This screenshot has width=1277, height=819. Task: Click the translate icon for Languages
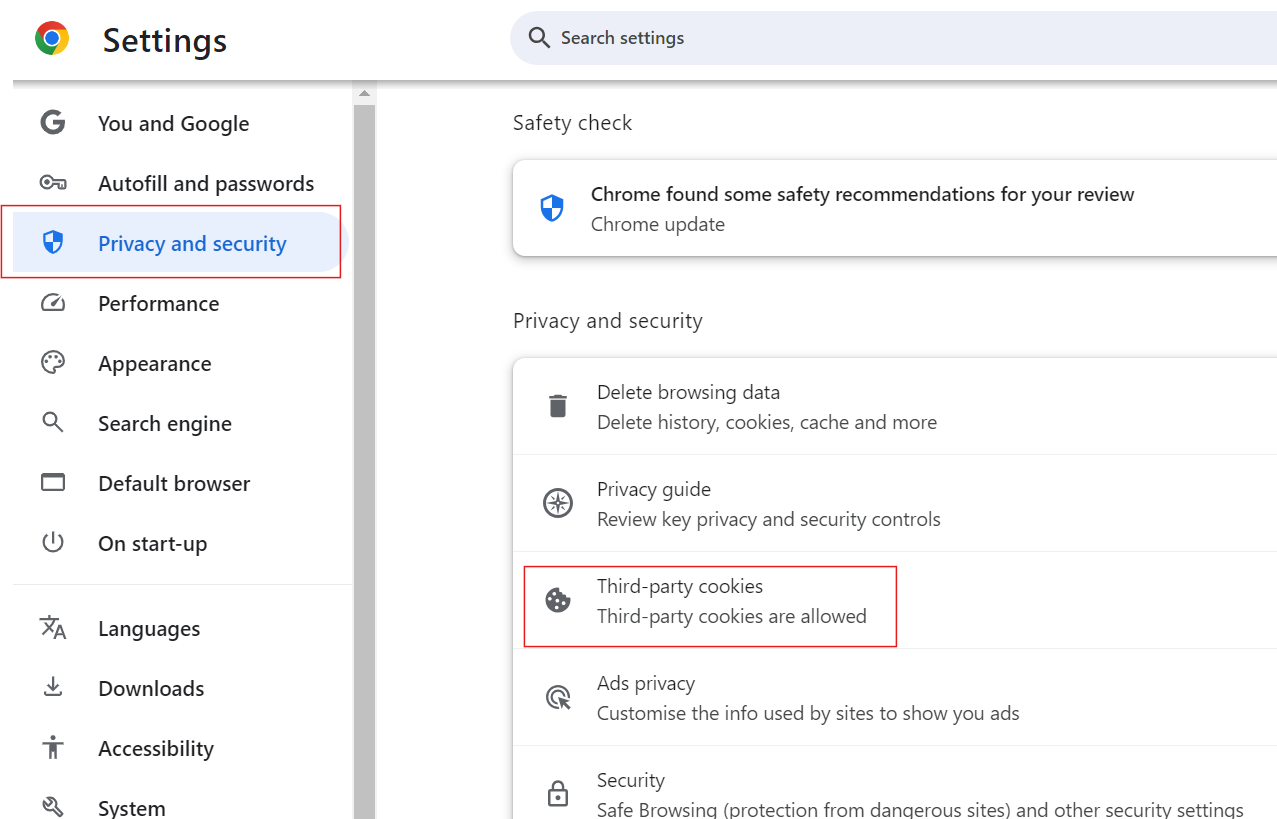(52, 628)
